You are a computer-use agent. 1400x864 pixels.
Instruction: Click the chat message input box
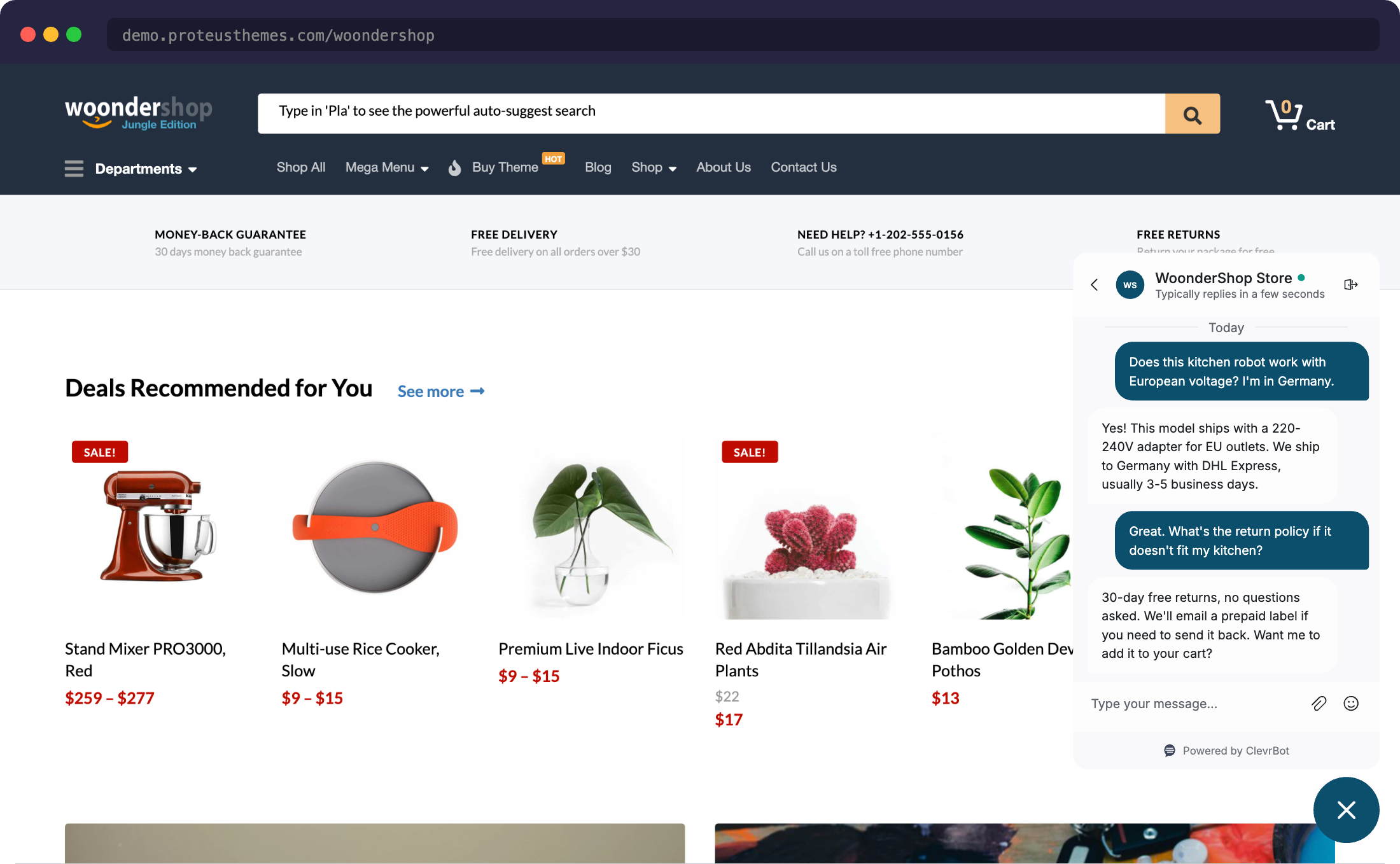[x=1190, y=704]
